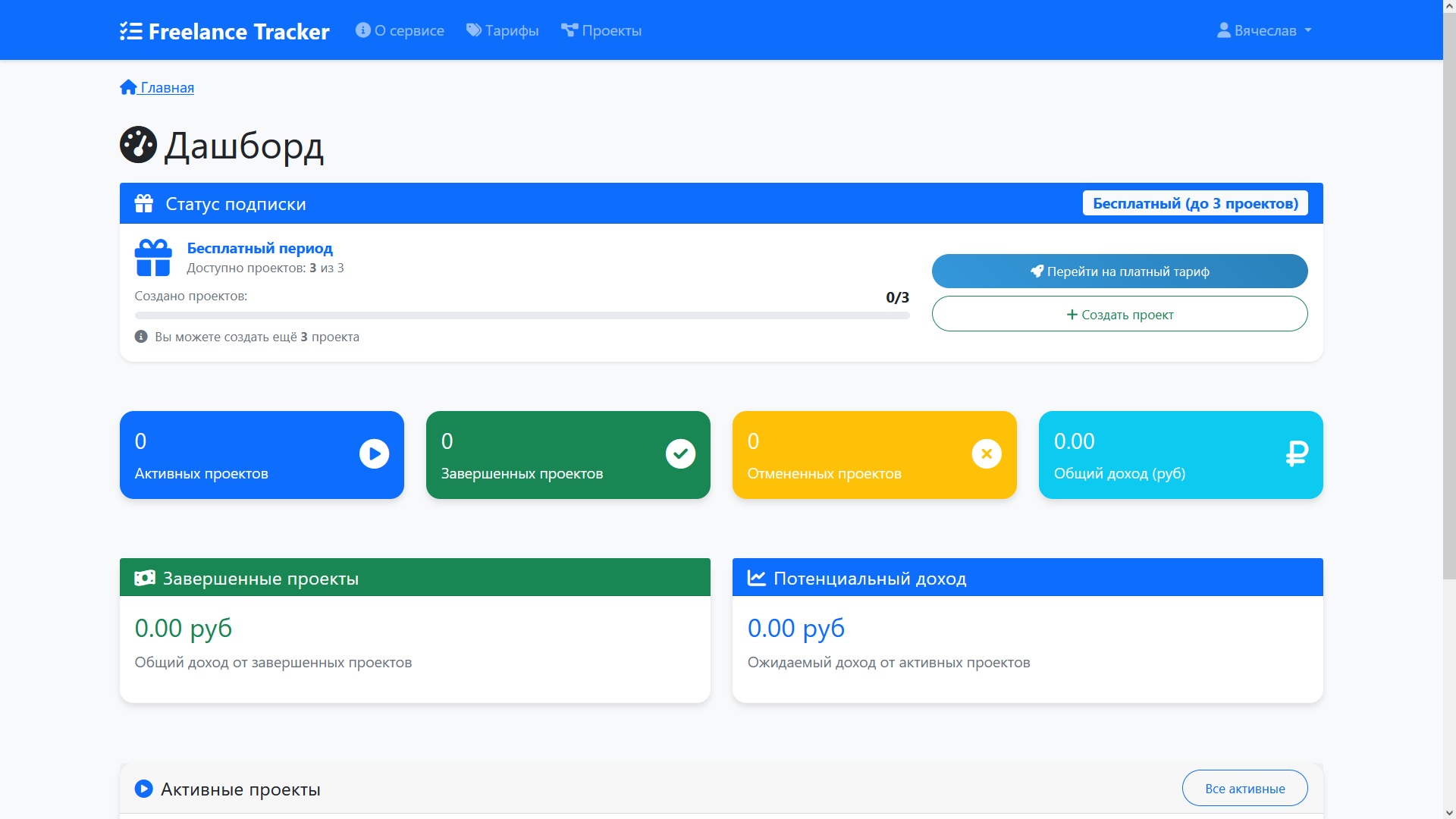Click the blue 0.00 руб potential income amount

[795, 628]
